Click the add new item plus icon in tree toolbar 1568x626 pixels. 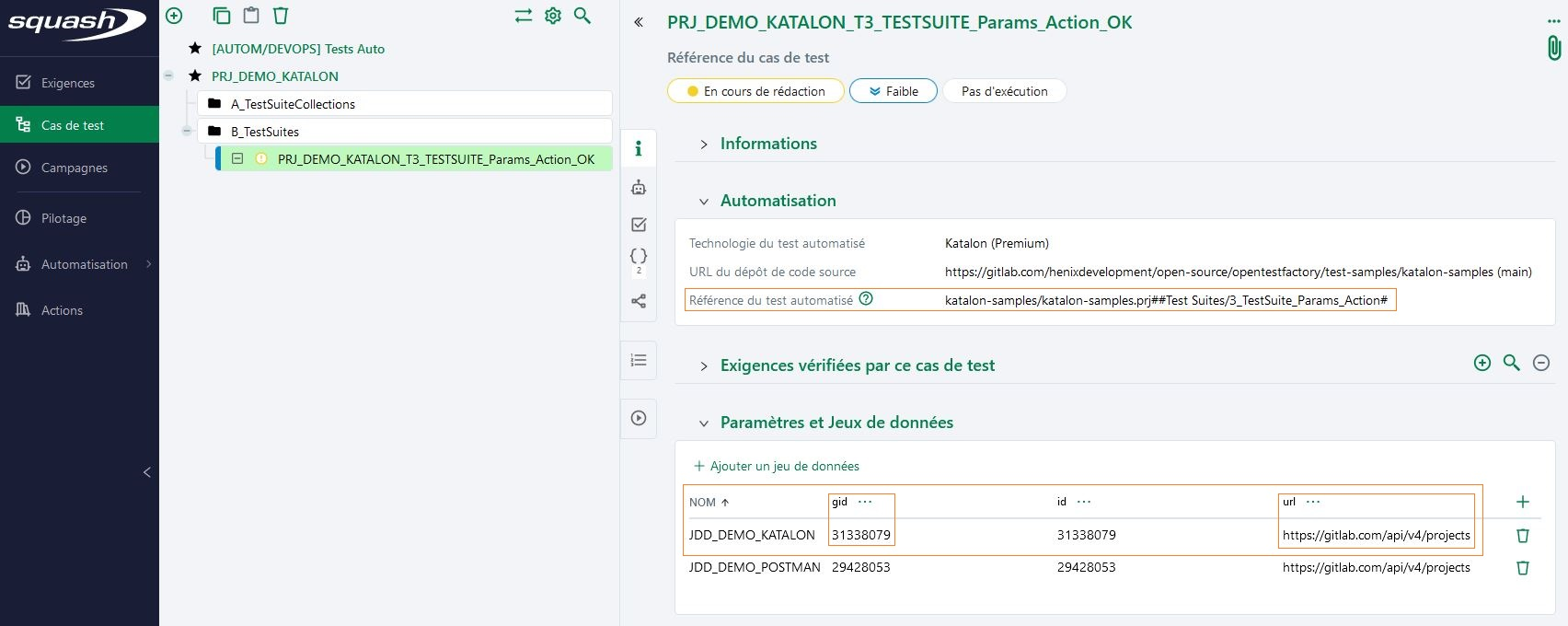click(174, 16)
